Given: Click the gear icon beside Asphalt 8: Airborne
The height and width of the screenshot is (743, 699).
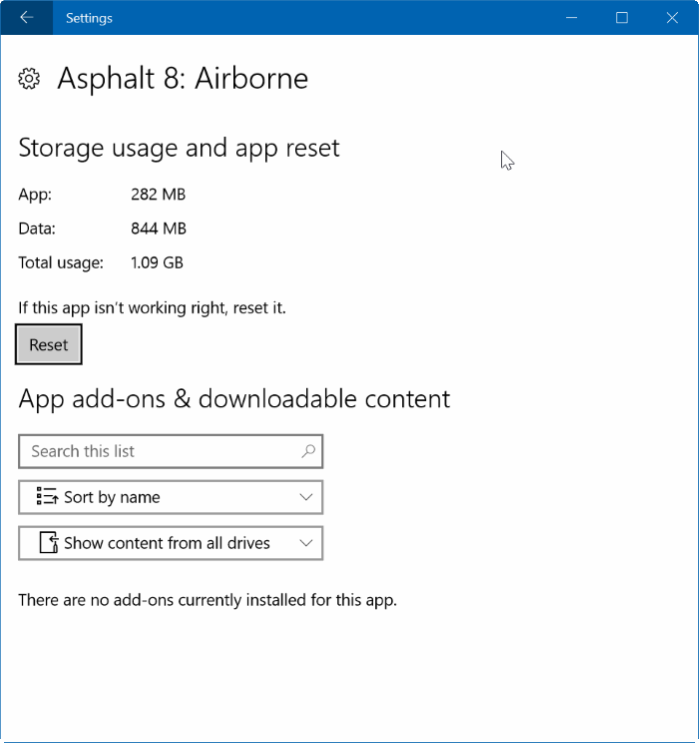Looking at the screenshot, I should click(x=29, y=79).
